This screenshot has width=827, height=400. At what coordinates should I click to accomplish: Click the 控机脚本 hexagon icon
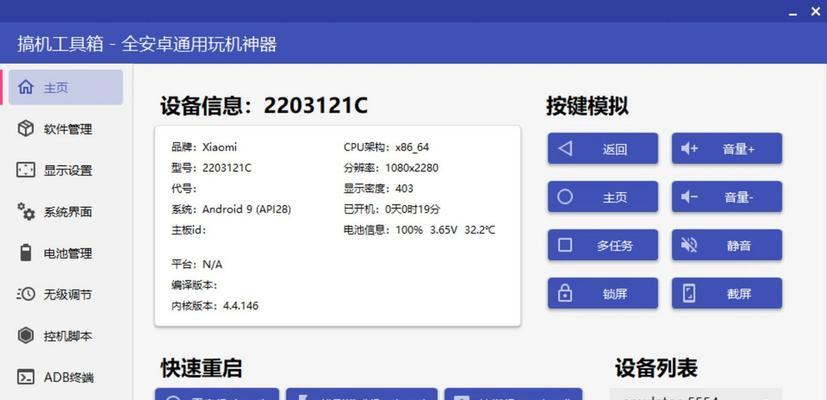tap(26, 335)
